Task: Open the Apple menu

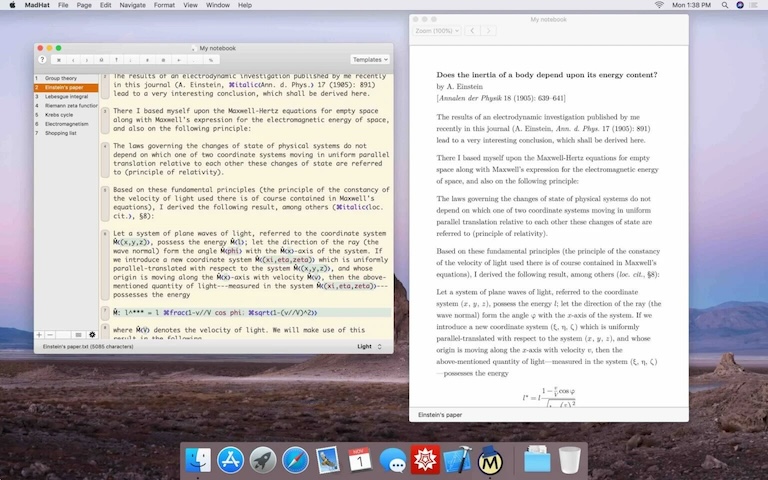Action: [x=12, y=5]
